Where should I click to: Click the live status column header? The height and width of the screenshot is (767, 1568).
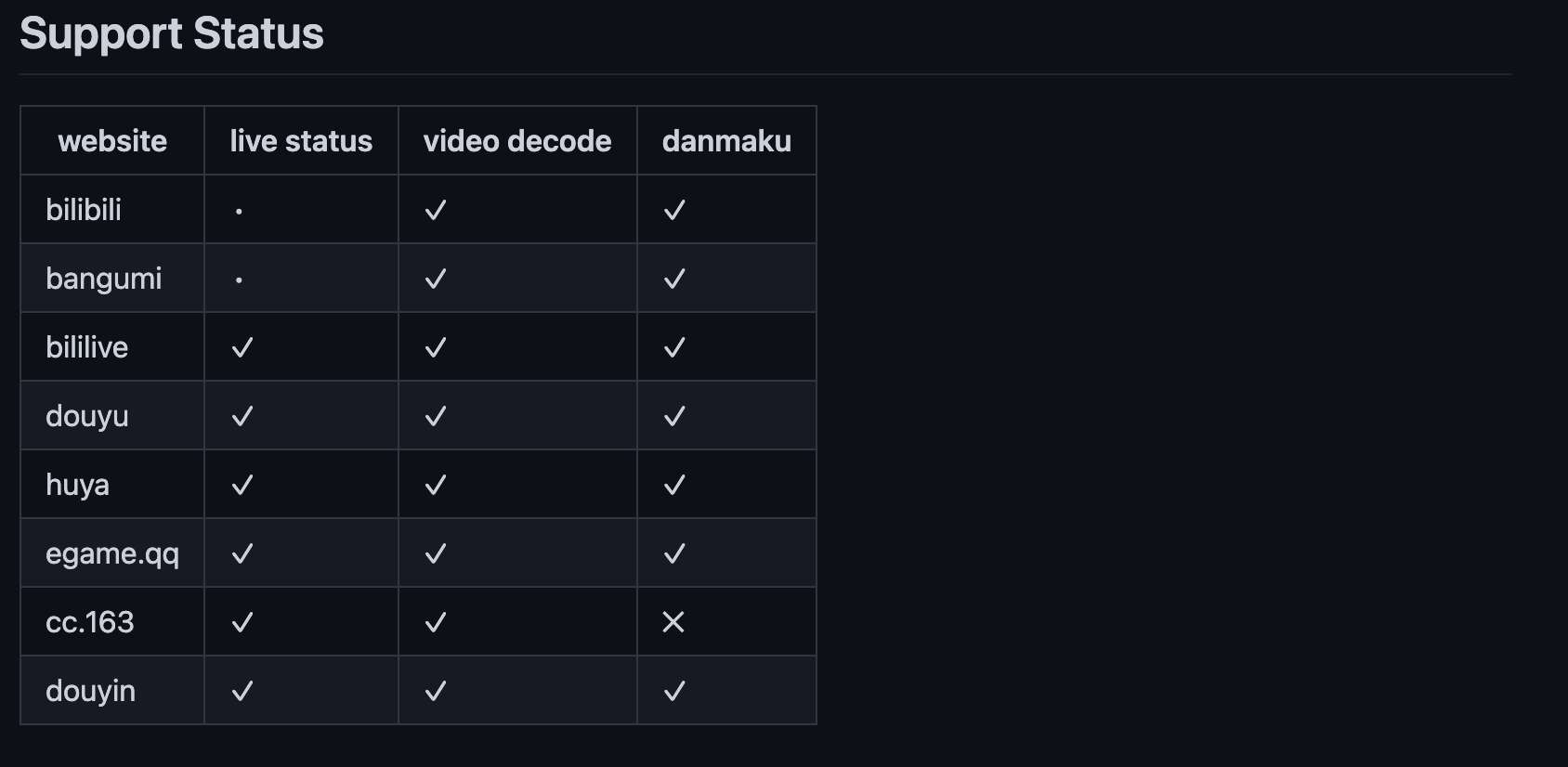click(x=301, y=141)
